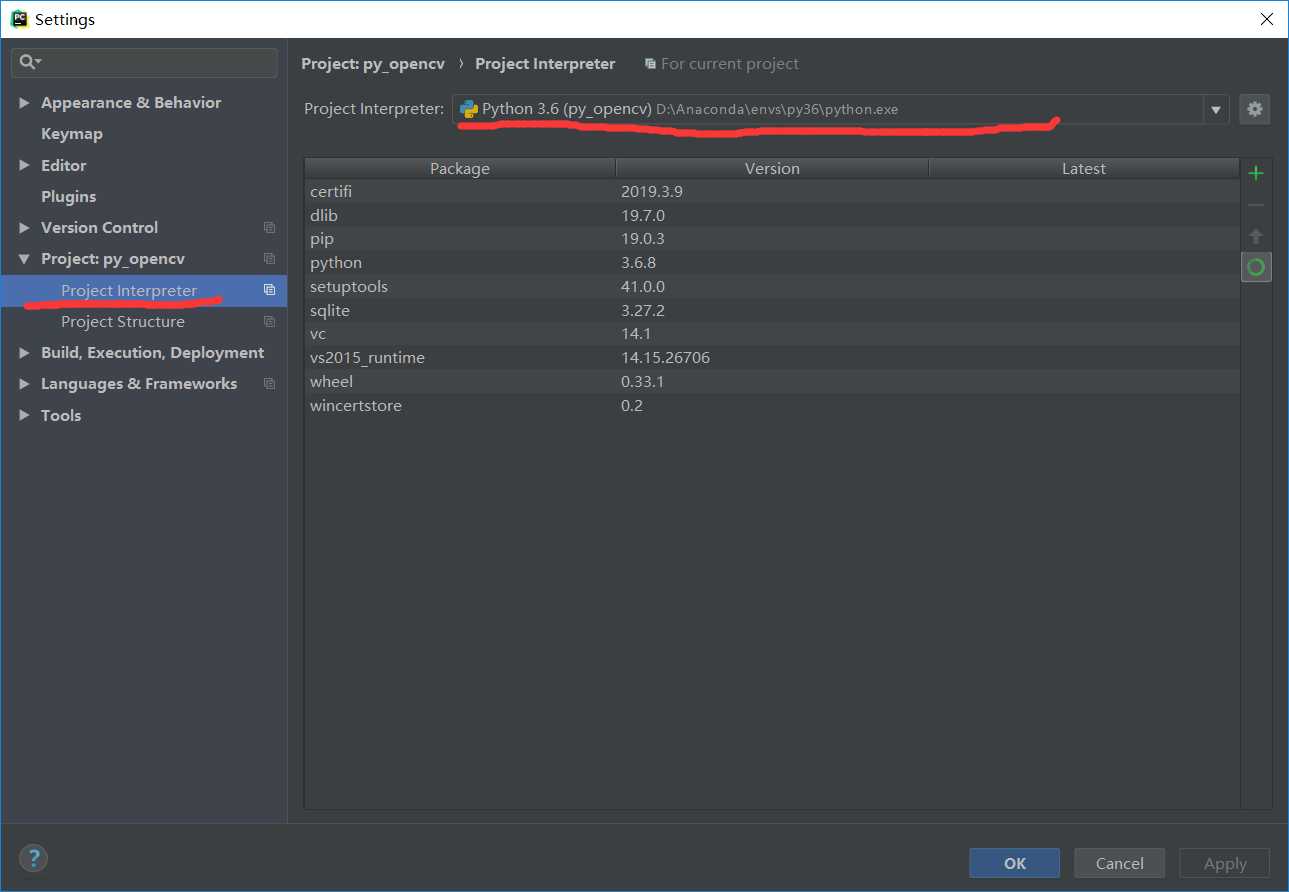Expand Build, Execution, Deployment section
Viewport: 1289px width, 892px height.
tap(24, 353)
